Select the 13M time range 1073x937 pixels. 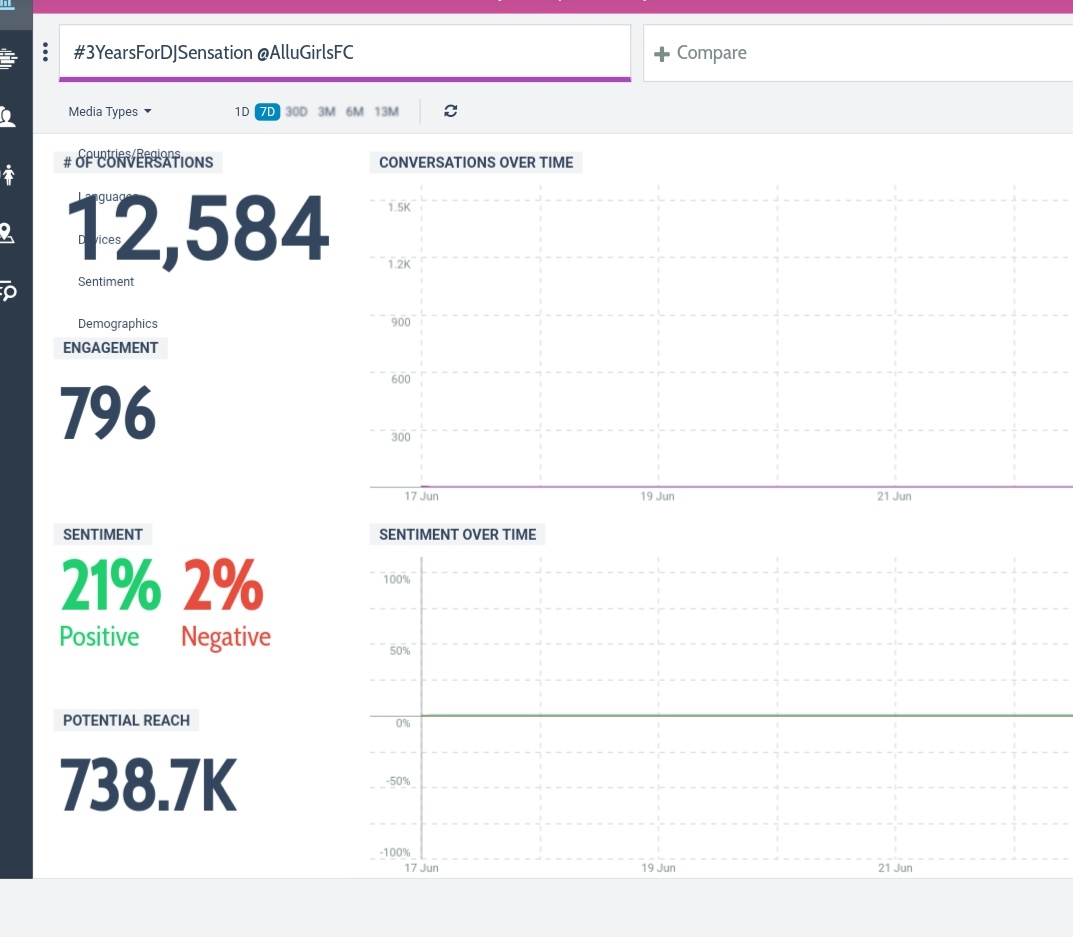click(x=387, y=112)
